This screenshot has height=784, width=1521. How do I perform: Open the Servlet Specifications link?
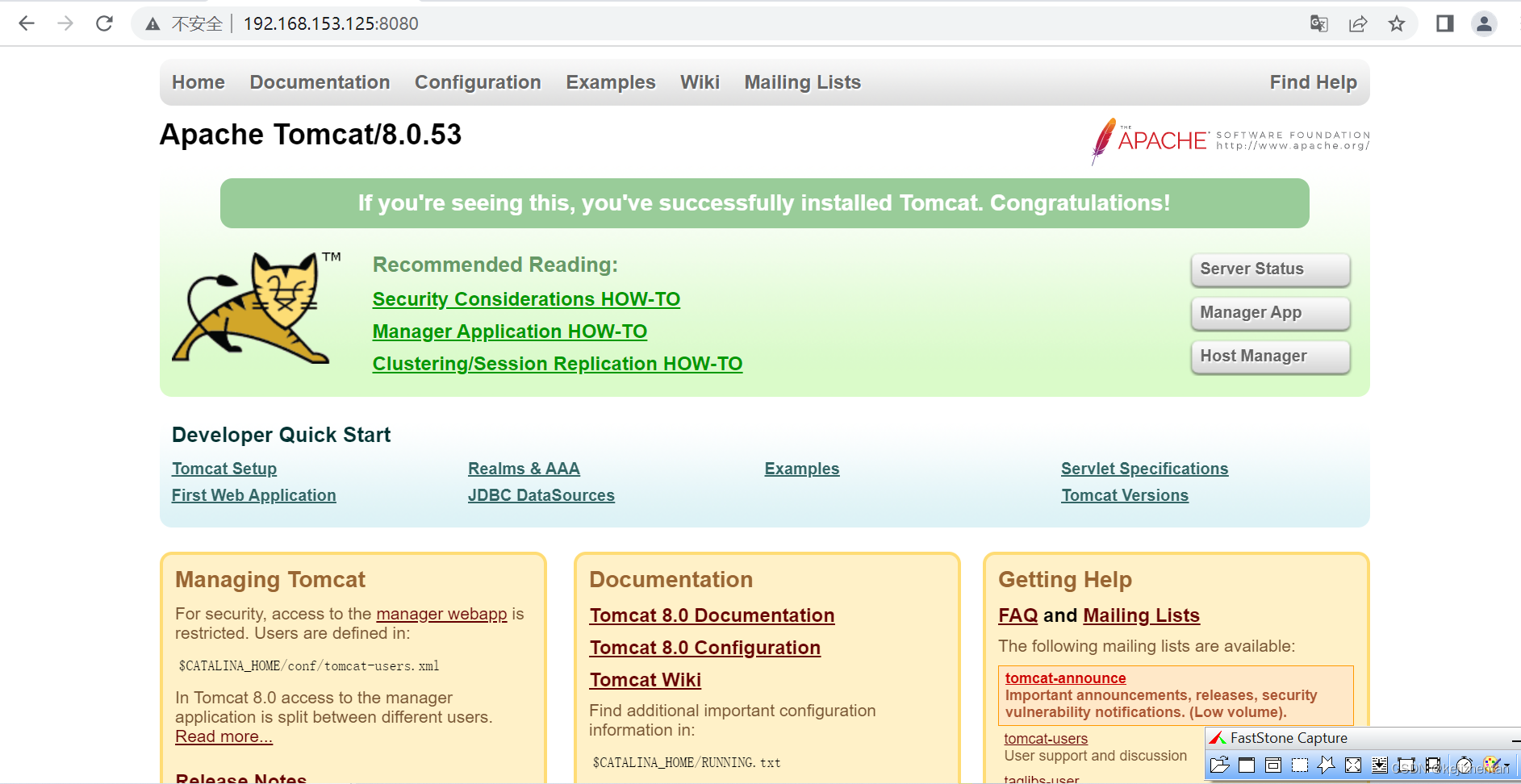tap(1145, 469)
